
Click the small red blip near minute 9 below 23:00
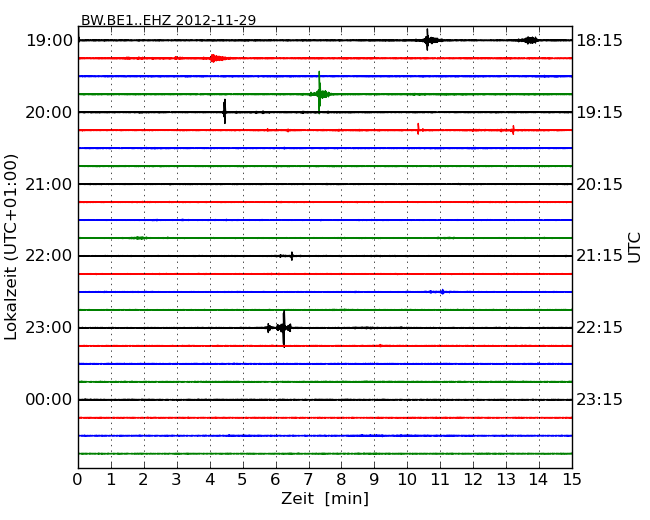point(380,345)
